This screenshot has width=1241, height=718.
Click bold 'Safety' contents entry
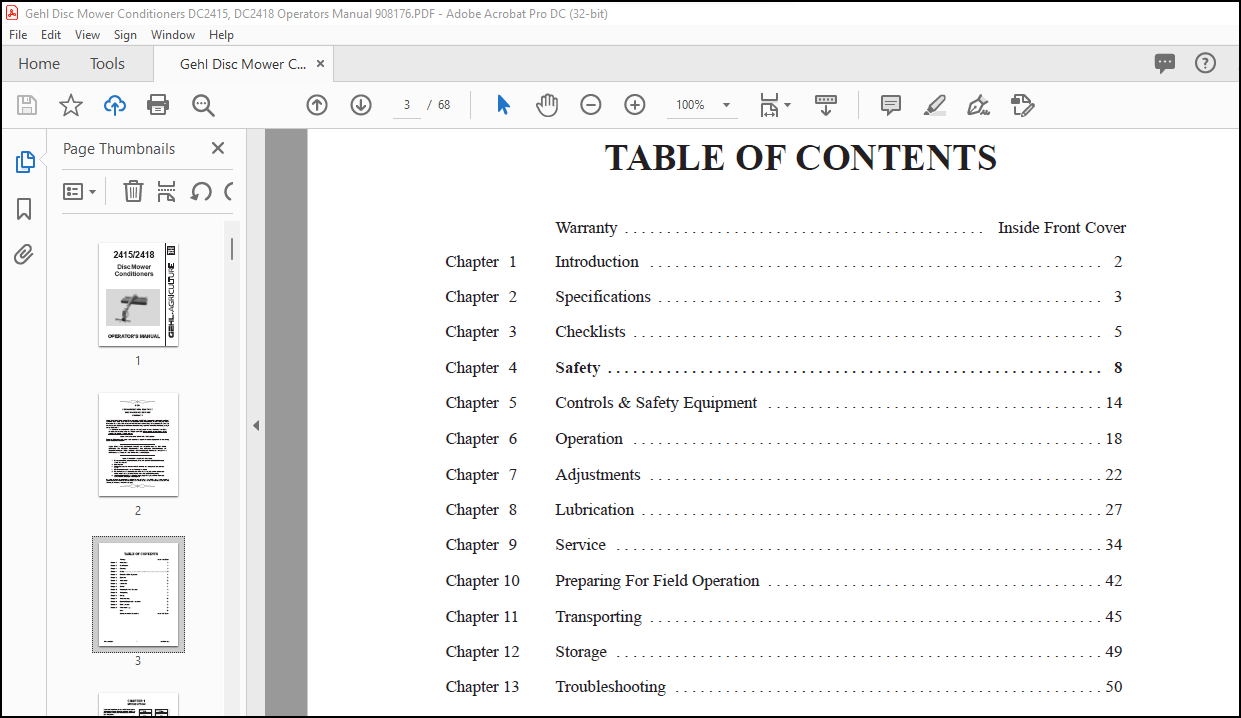tap(578, 368)
